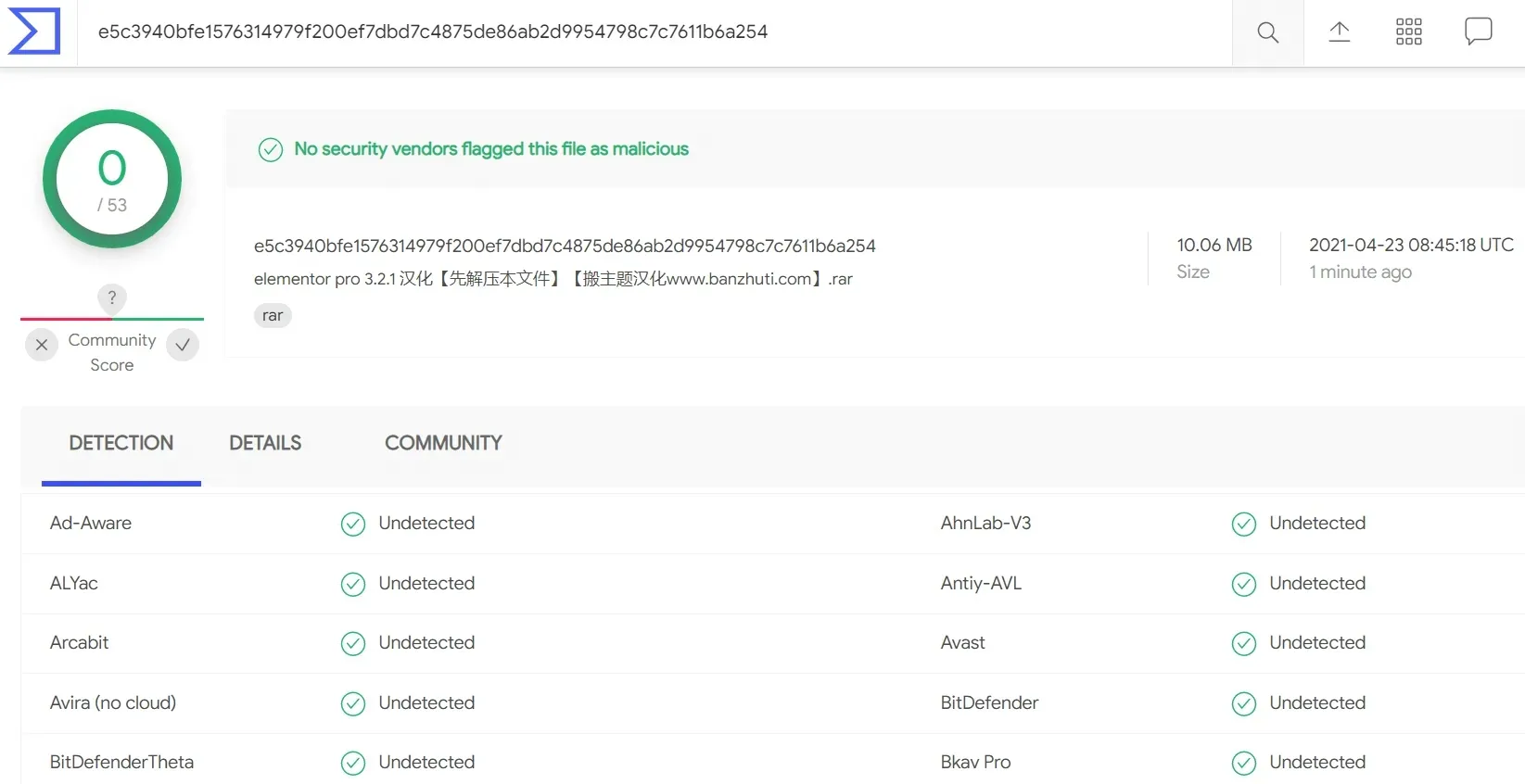Click the BitDefender vendor name
The image size is (1525, 784).
[x=990, y=702]
